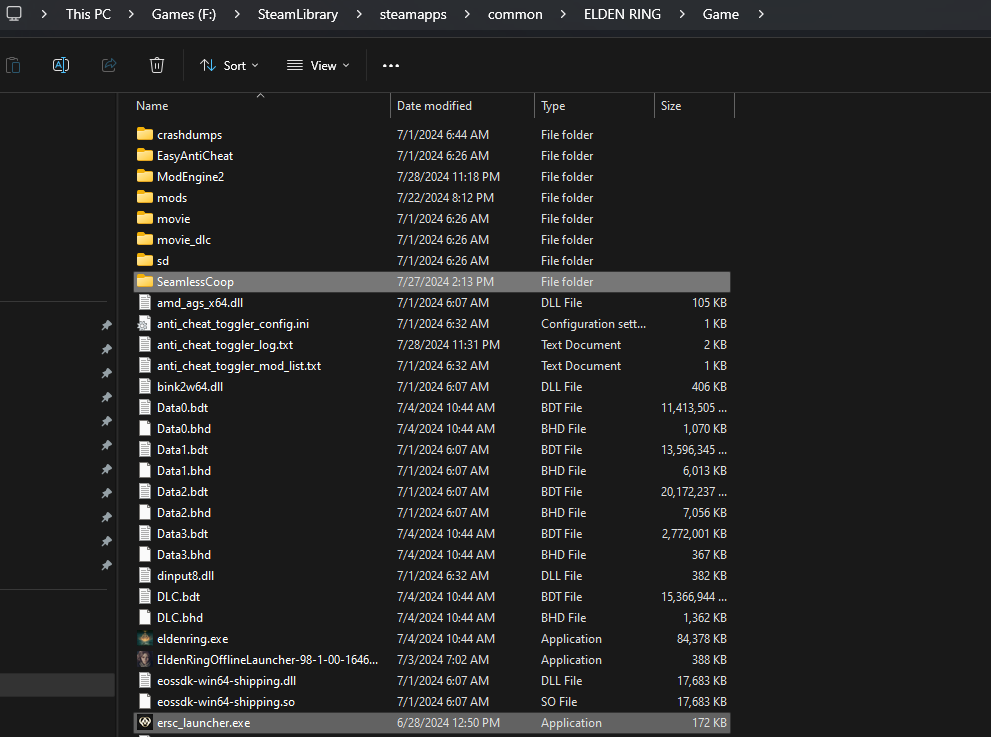Select anti_cheat_toggler_mod_list.txt file name
Viewport: 991px width, 737px height.
click(x=239, y=365)
